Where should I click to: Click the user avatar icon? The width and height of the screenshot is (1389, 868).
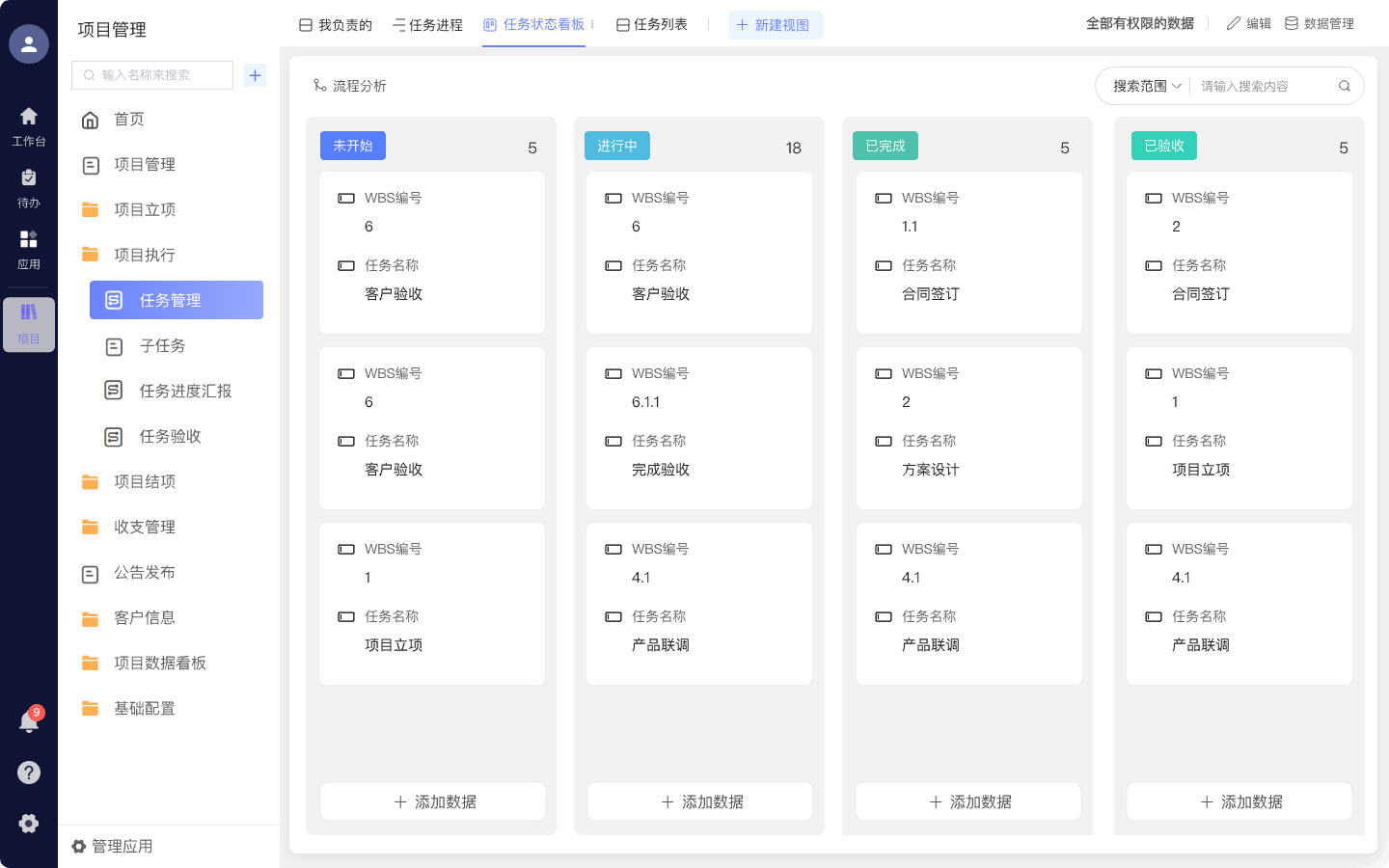tap(29, 44)
